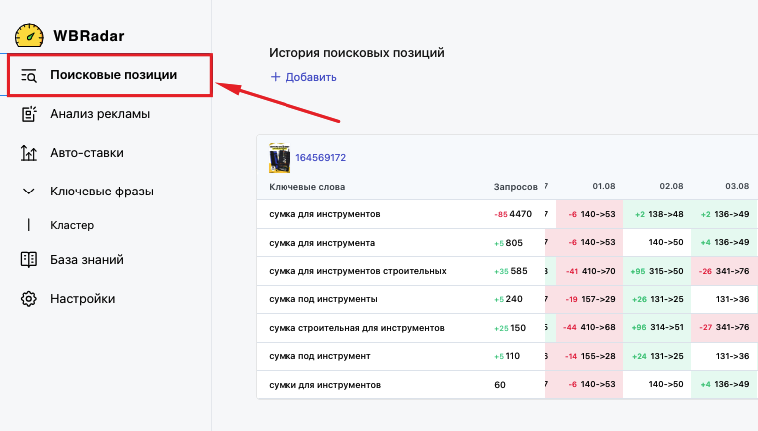Select keyword сумка строительная для инструментов
This screenshot has height=431, width=758.
357,328
